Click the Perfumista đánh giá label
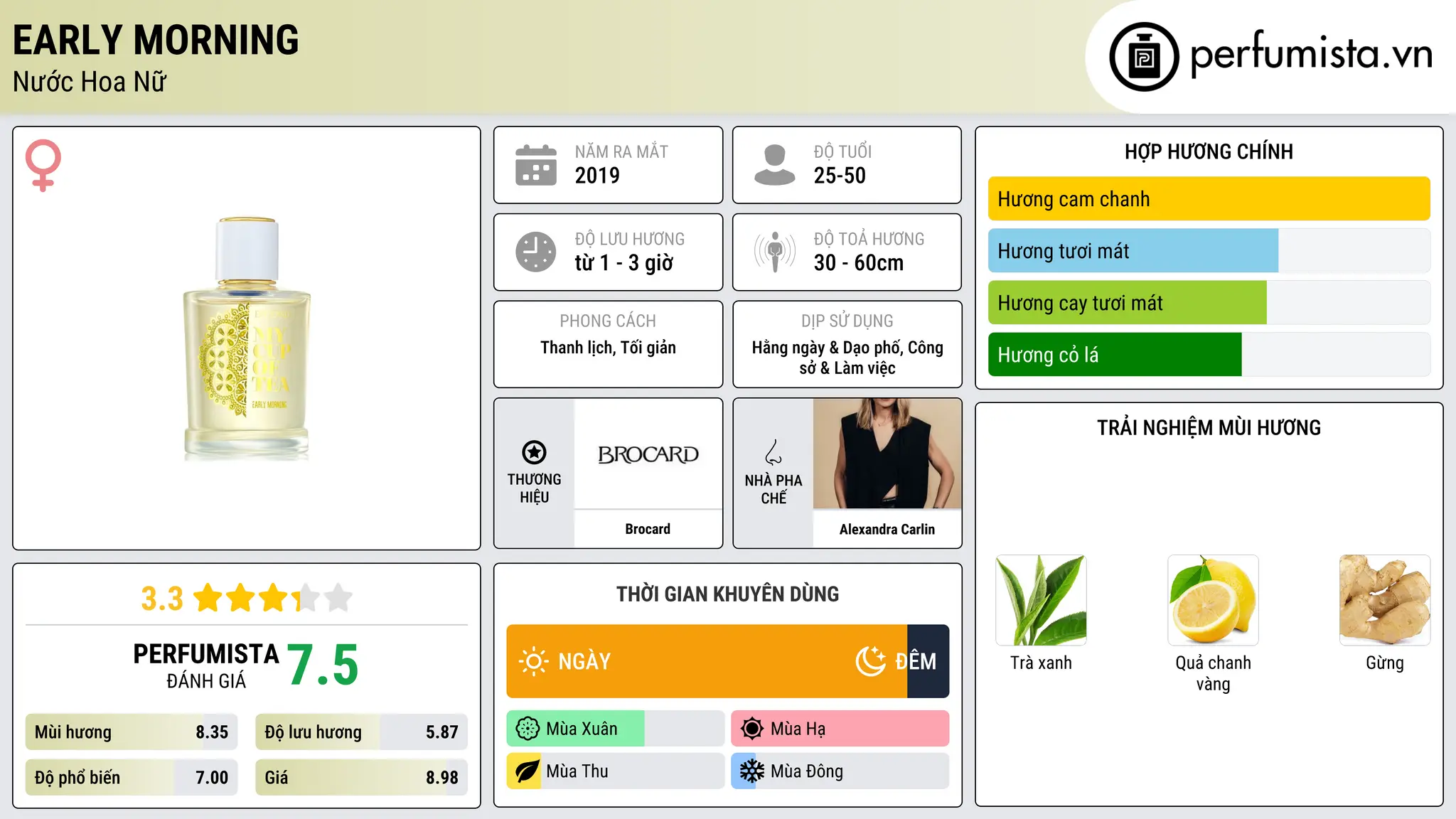Screen dimensions: 1456x819 pyautogui.click(x=206, y=665)
